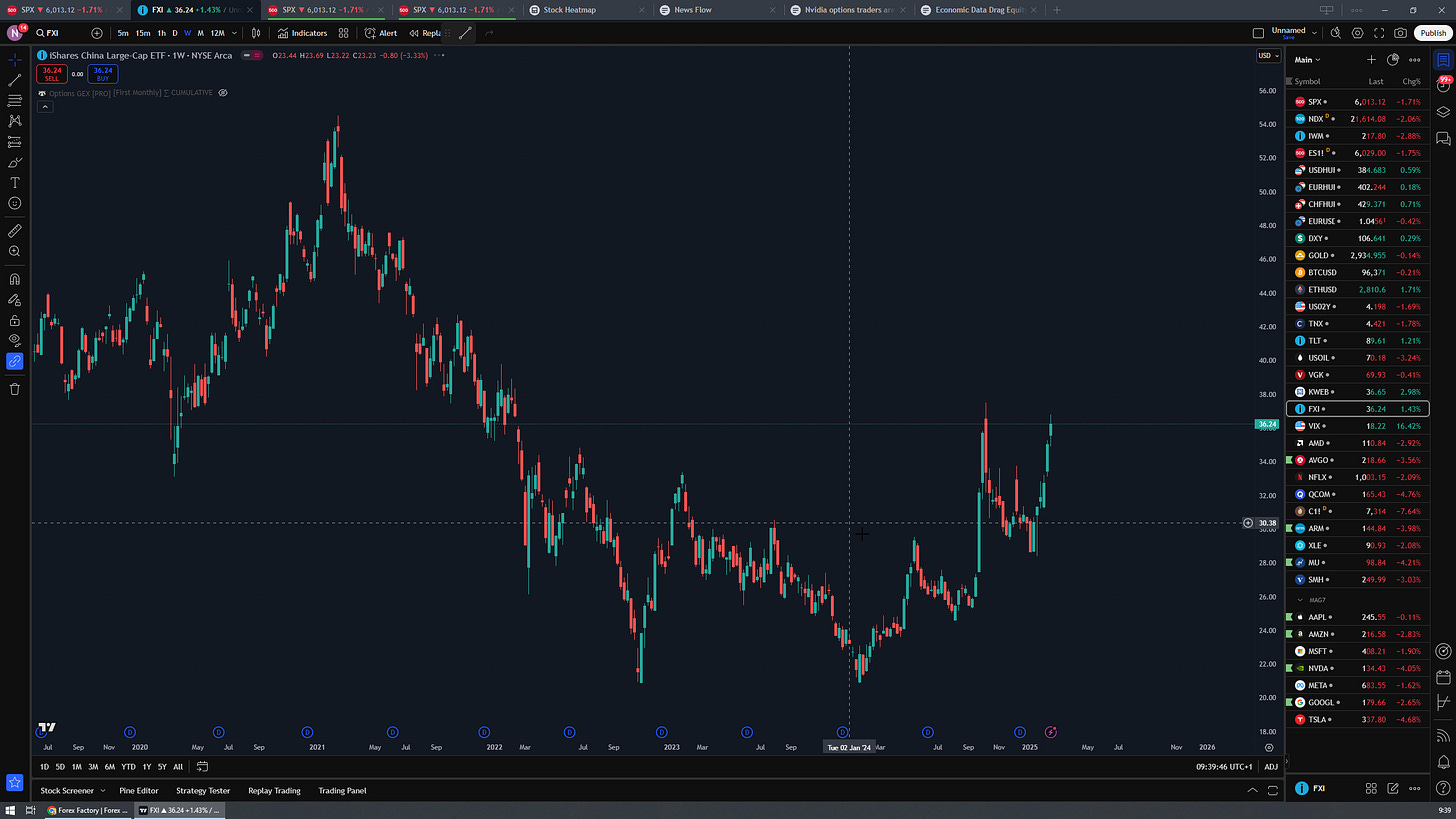Open the favorites star toolbar button
This screenshot has height=819, width=1456.
point(15,782)
